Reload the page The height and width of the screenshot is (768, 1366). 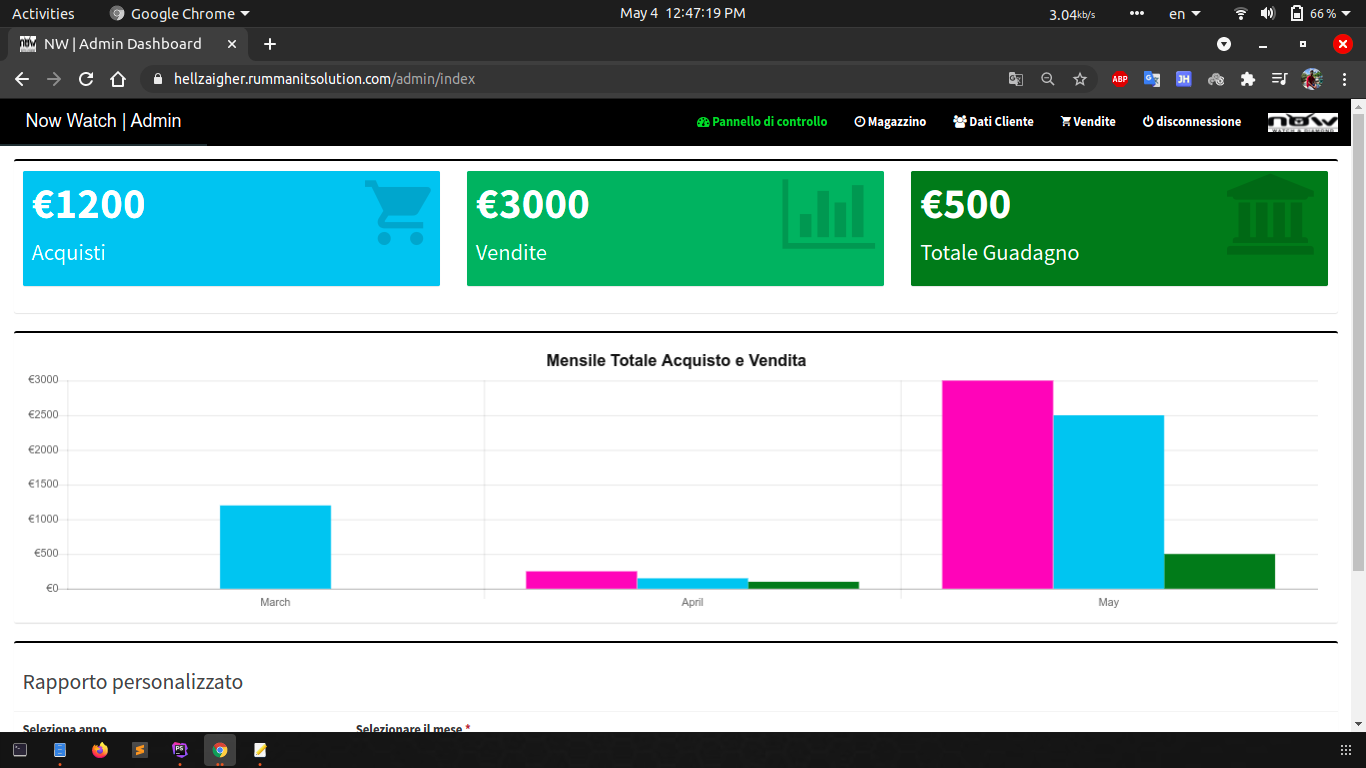86,79
